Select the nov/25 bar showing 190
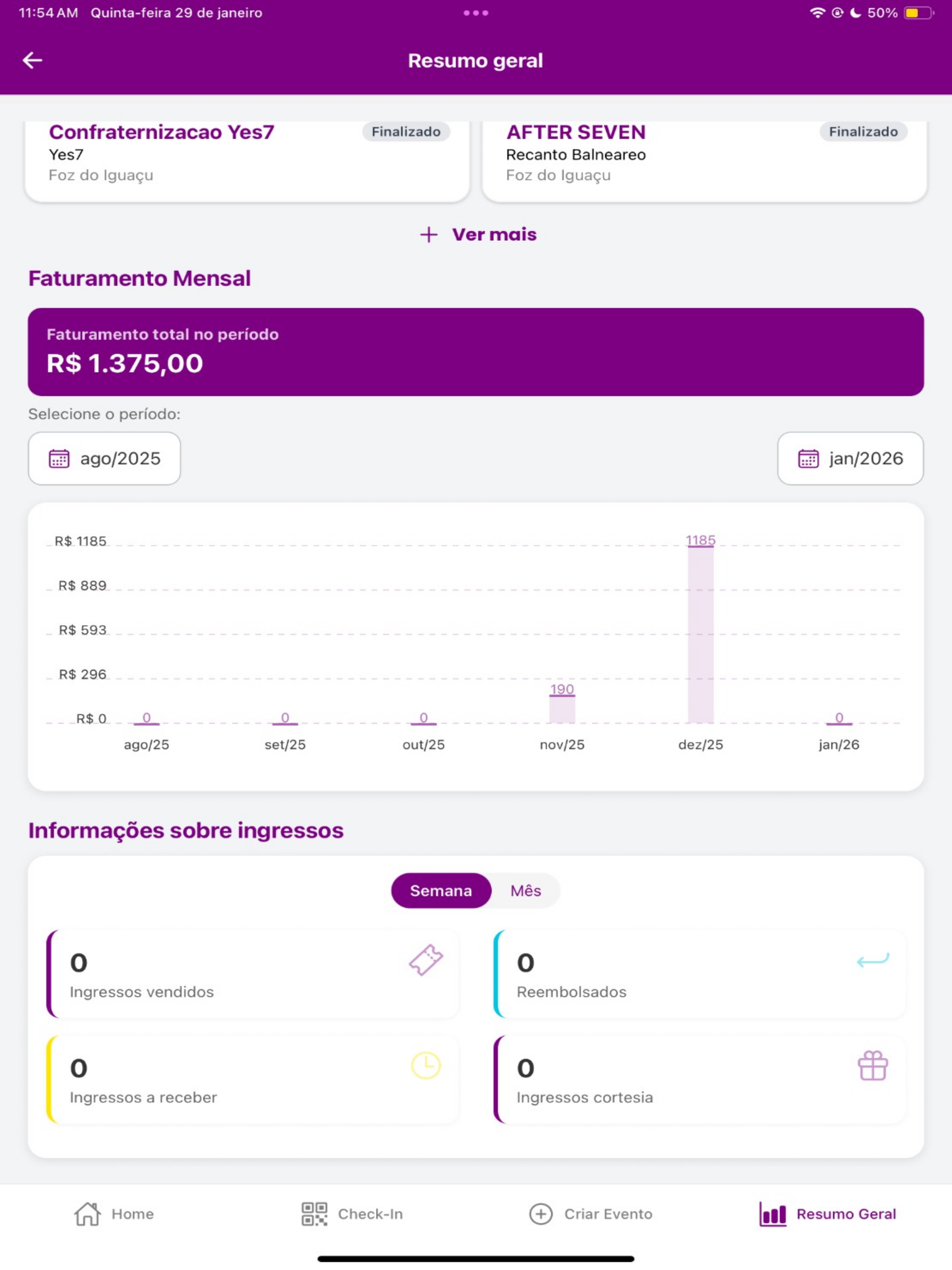Viewport: 952px width, 1270px height. pos(562,708)
